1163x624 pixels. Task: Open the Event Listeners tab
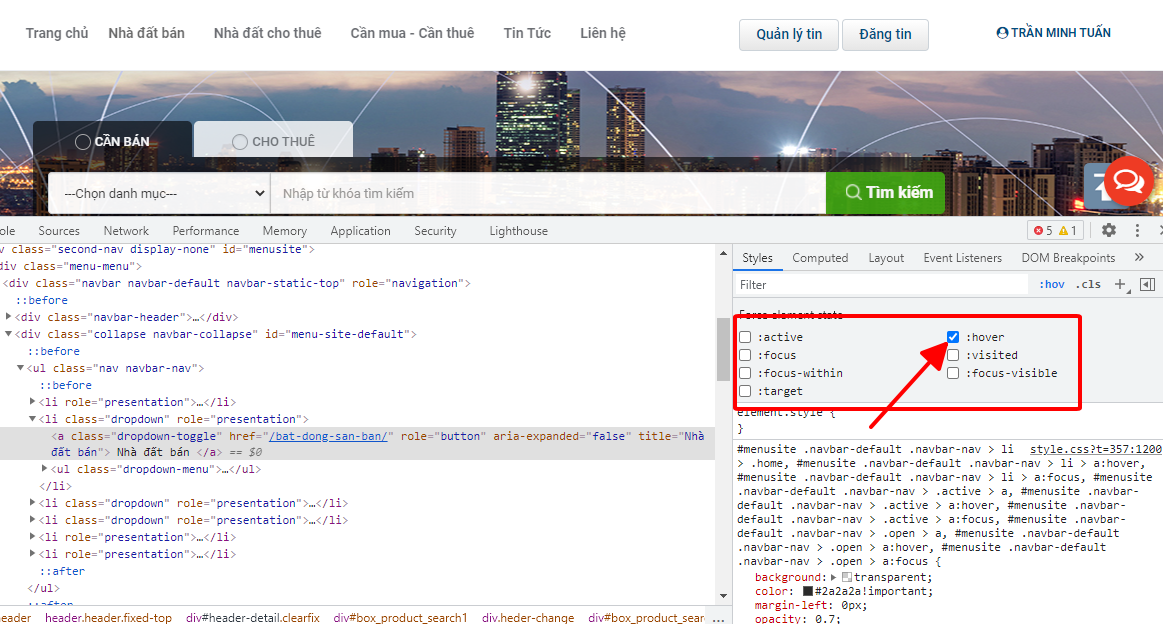coord(963,257)
